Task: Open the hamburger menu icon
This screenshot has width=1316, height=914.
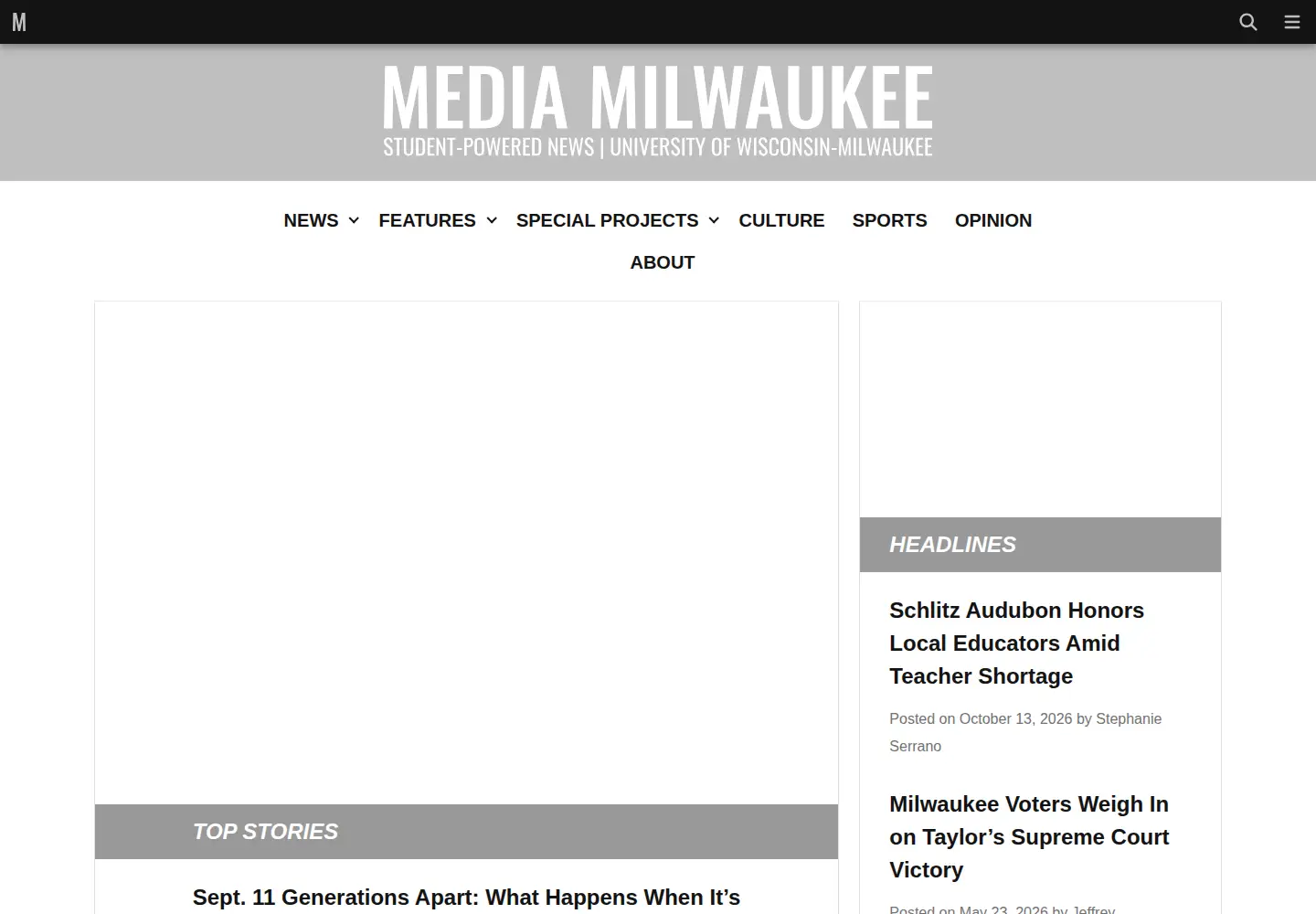Action: pos(1291,22)
